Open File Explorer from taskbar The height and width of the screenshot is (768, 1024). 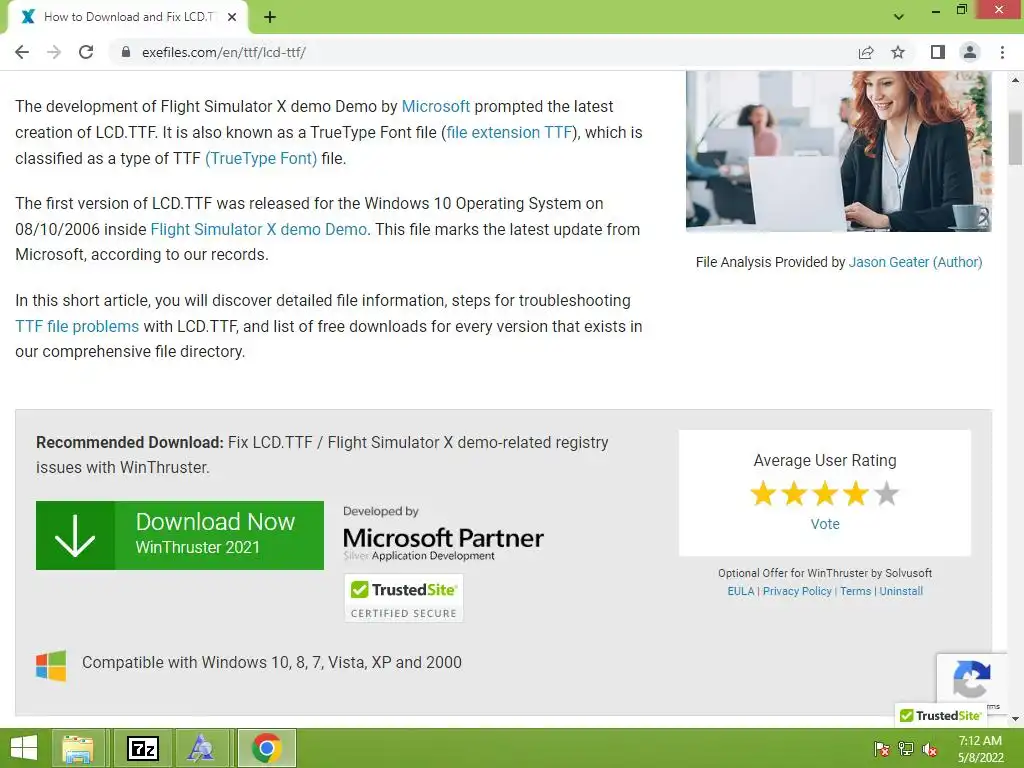78,748
